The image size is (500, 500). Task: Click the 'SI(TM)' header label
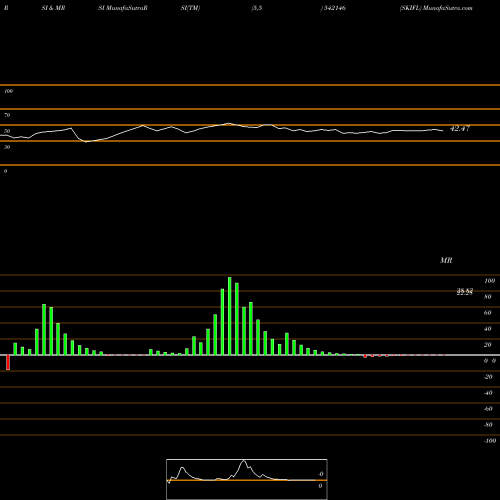point(190,8)
